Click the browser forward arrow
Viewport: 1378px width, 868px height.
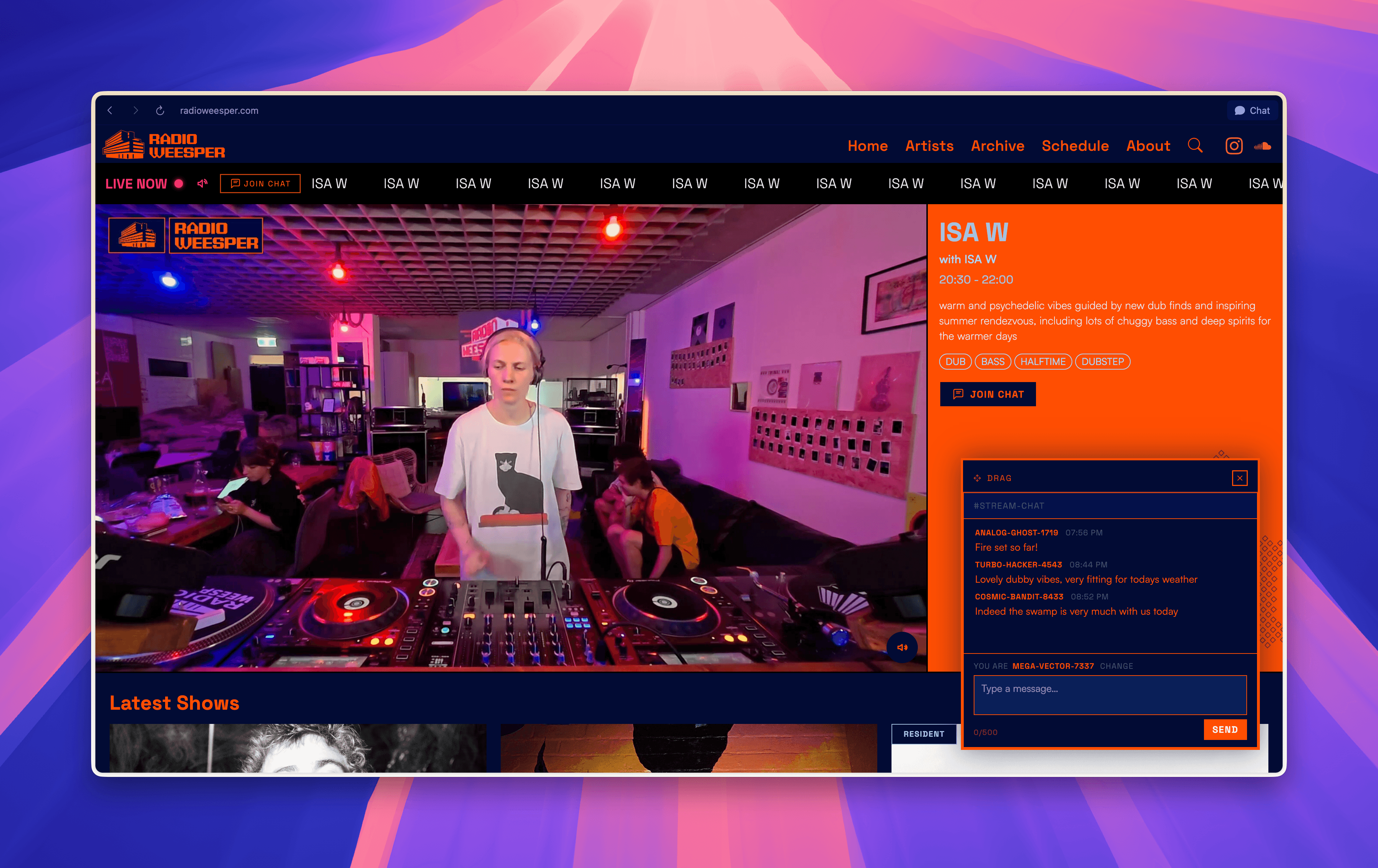pyautogui.click(x=136, y=110)
